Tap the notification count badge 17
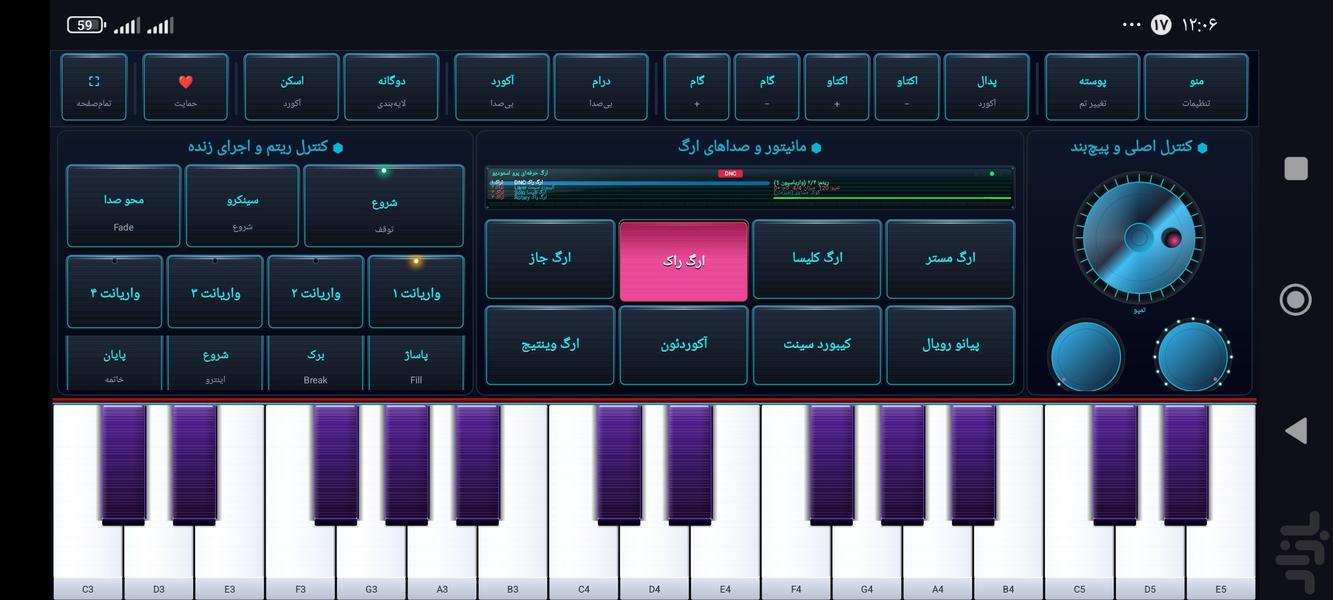The image size is (1333, 600). pos(1161,25)
